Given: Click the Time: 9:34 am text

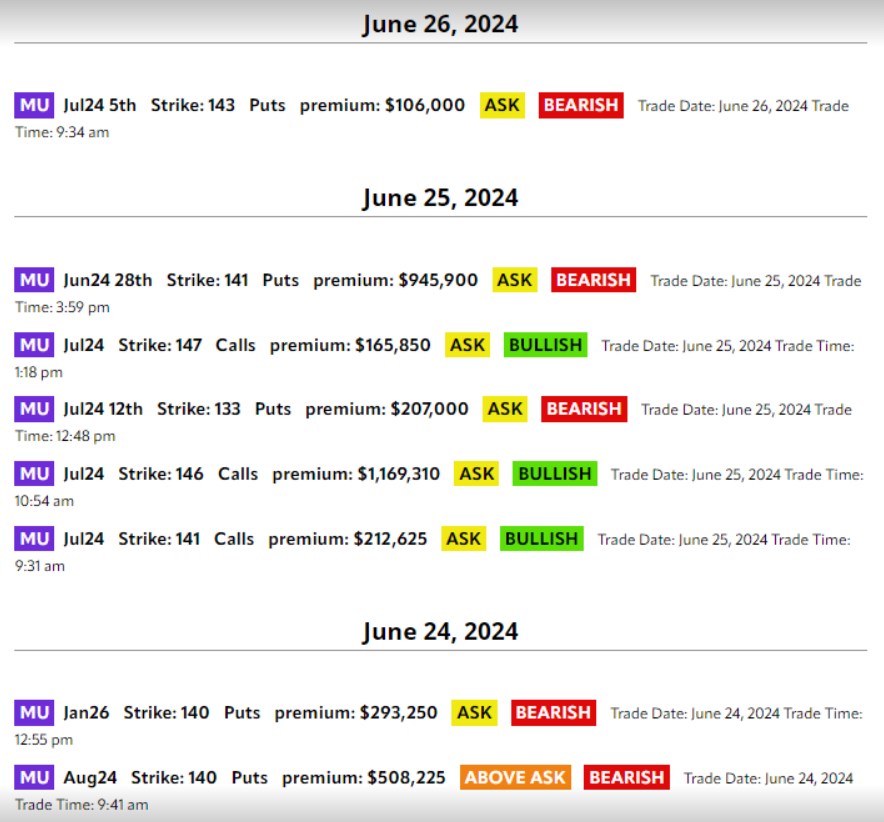Looking at the screenshot, I should 62,132.
